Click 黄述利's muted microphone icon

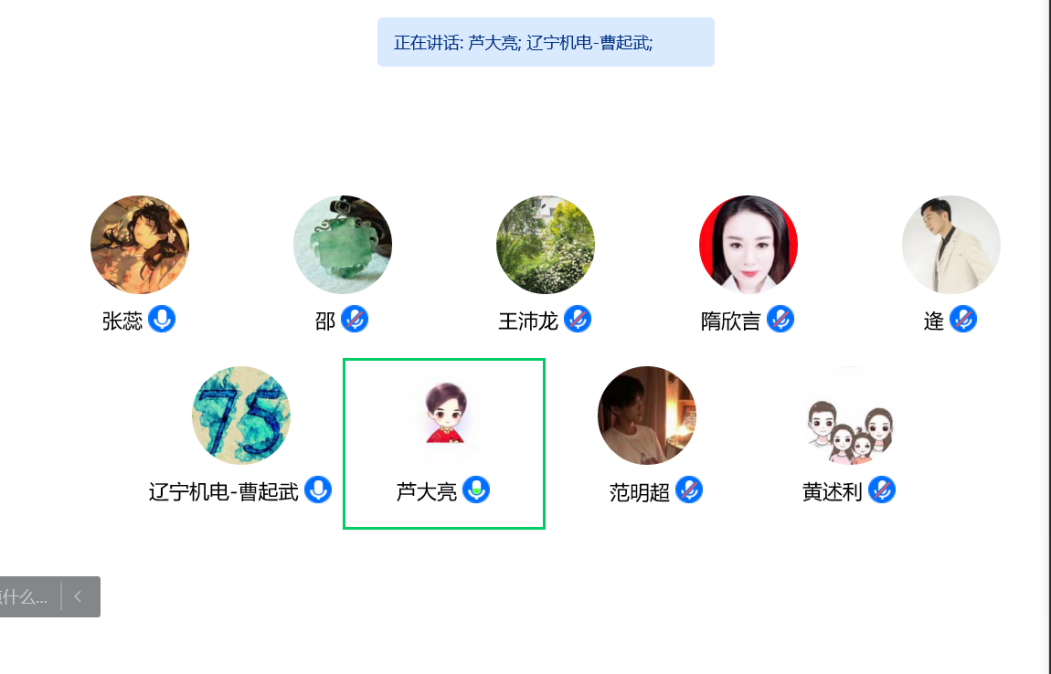882,490
